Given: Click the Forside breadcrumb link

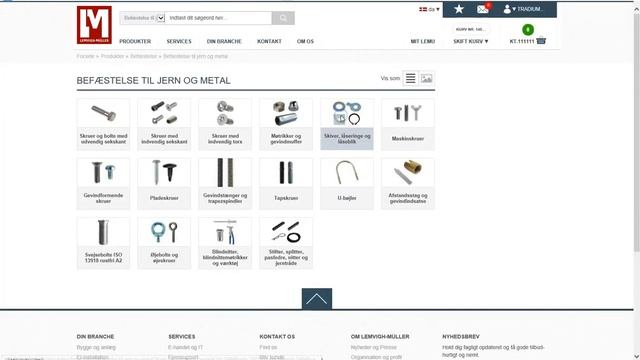Looking at the screenshot, I should point(85,56).
